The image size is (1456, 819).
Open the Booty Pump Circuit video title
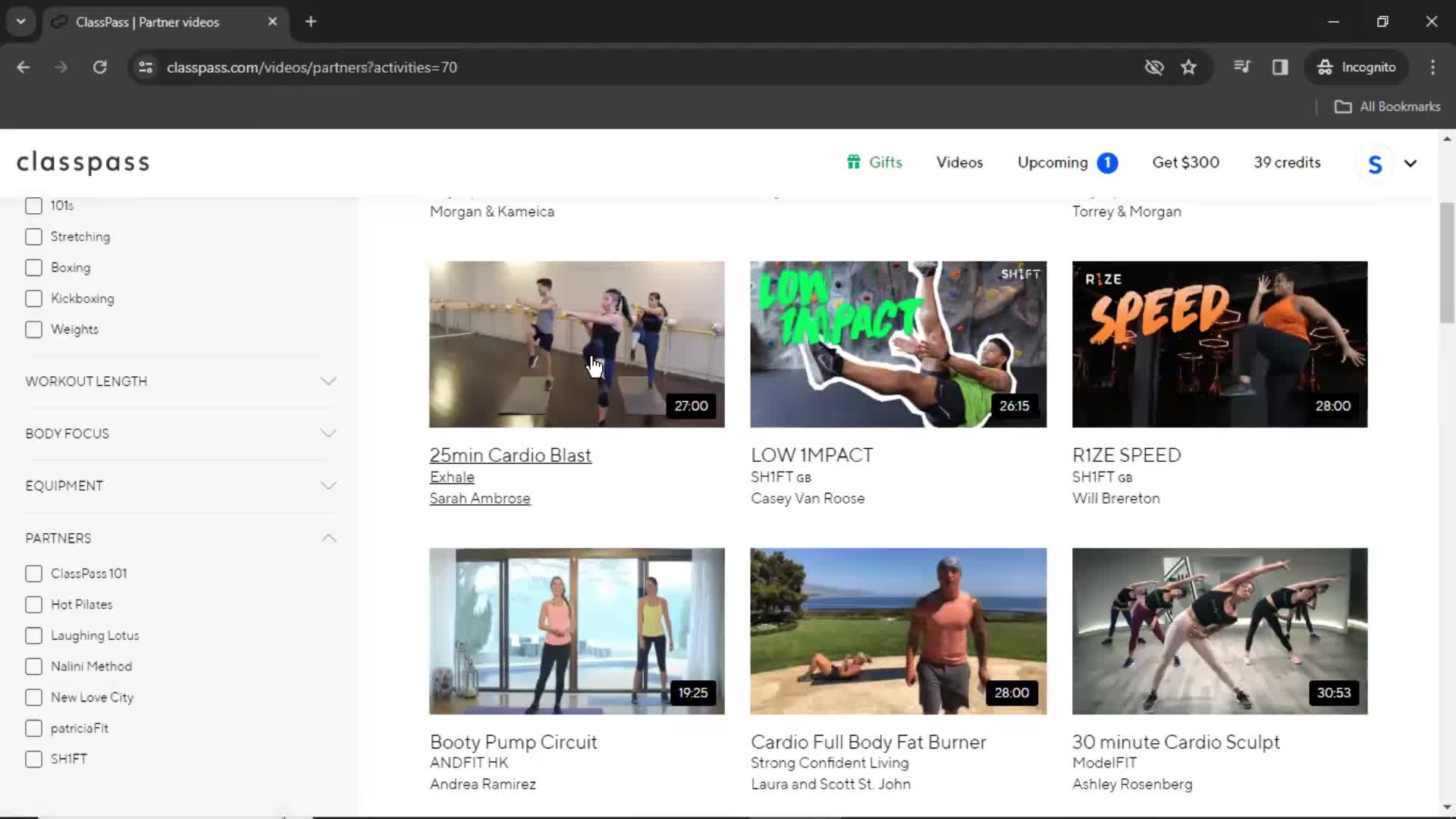[513, 742]
